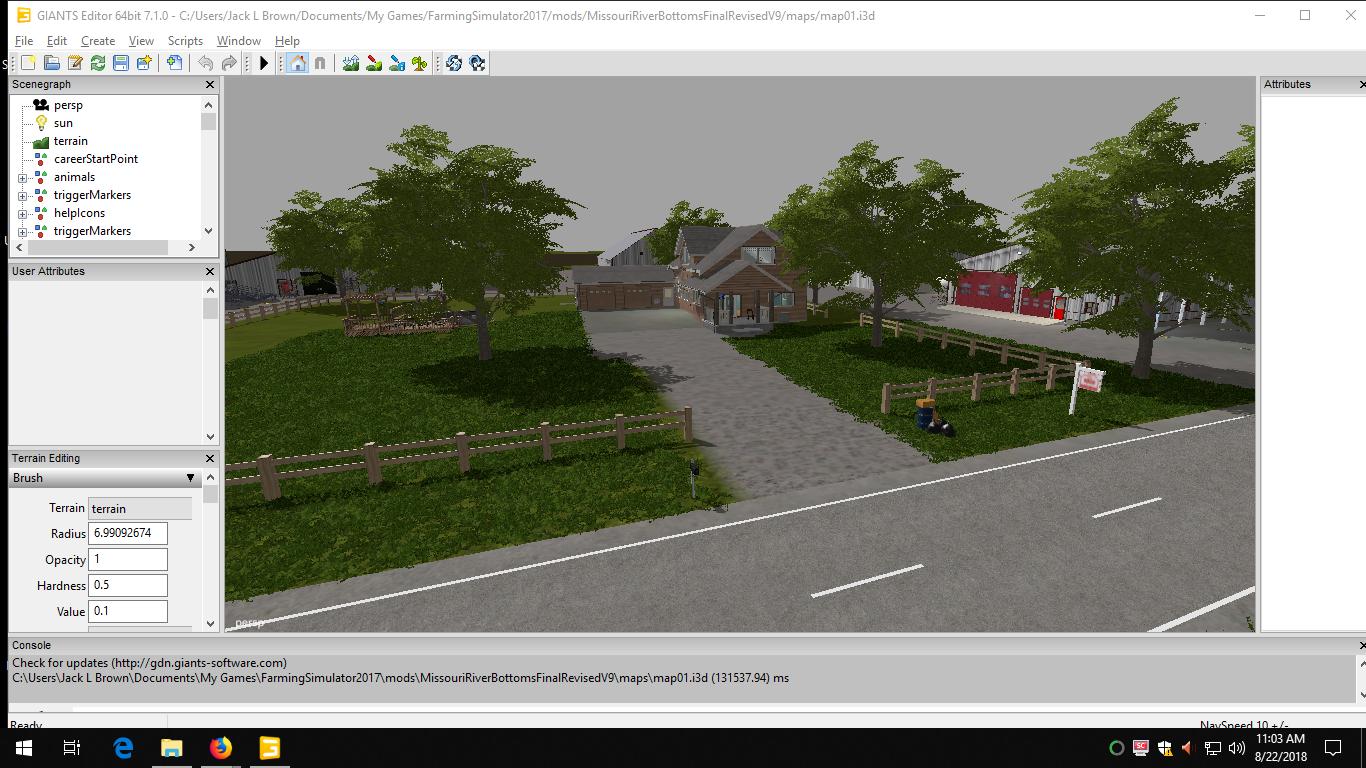Viewport: 1366px width, 768px height.
Task: Toggle the house icon toolbar button
Action: point(297,63)
